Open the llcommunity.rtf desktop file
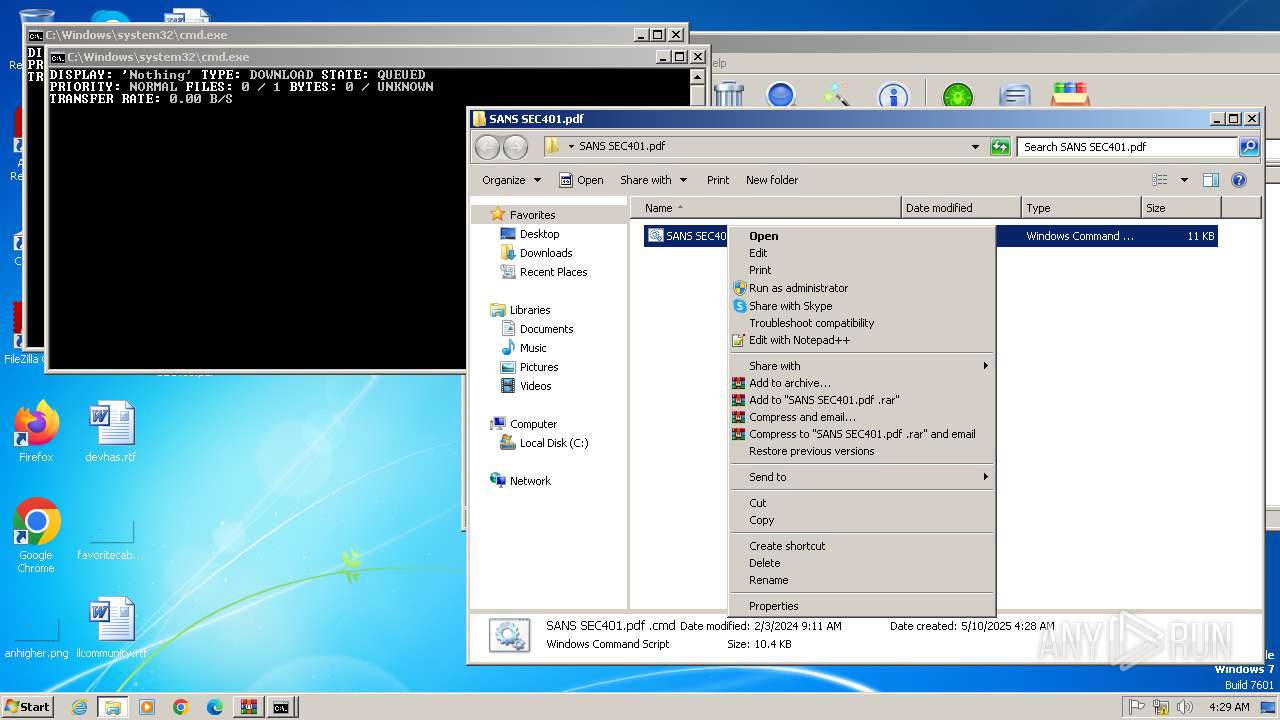Viewport: 1280px width, 720px height. tap(111, 628)
